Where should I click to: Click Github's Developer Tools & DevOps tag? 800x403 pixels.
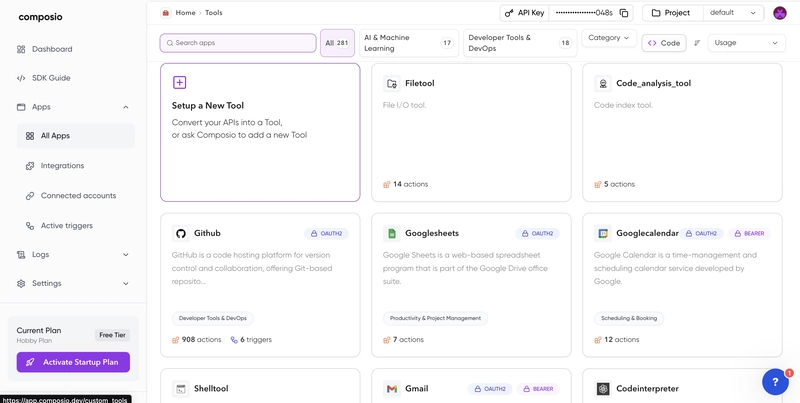pyautogui.click(x=213, y=318)
